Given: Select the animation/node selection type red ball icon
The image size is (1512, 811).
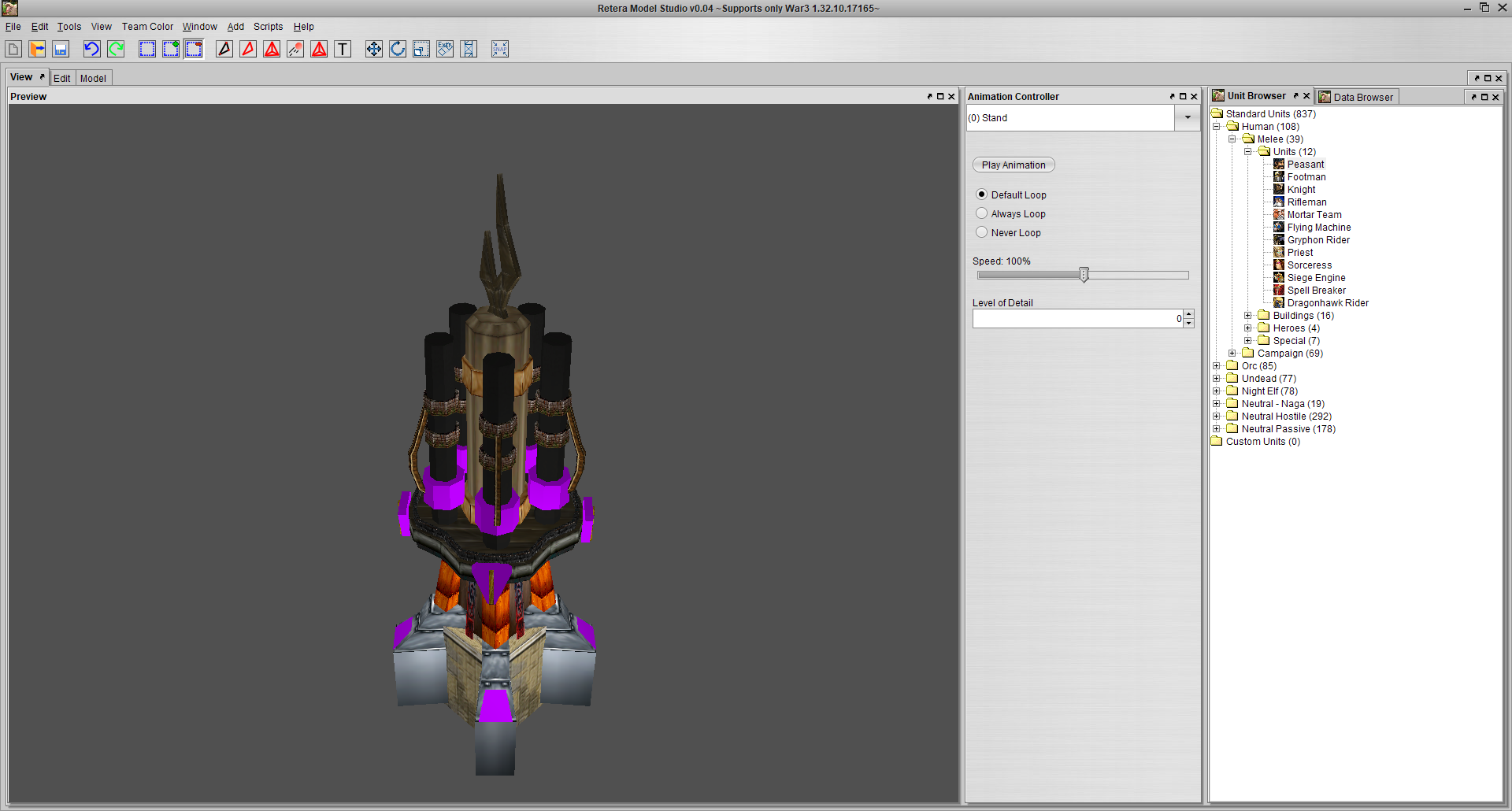Looking at the screenshot, I should (295, 49).
